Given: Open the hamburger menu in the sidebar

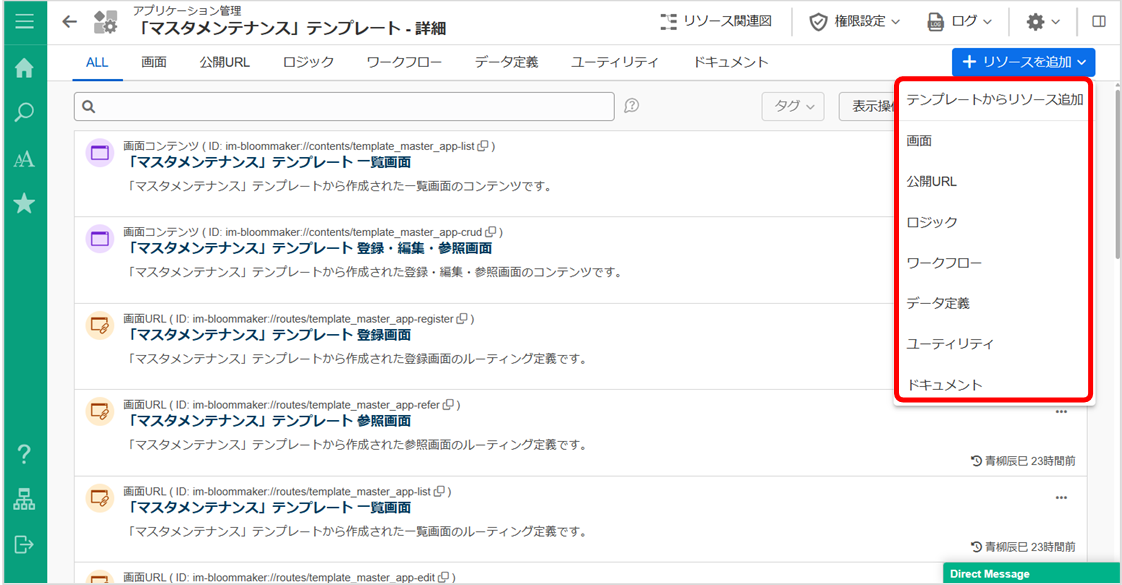Looking at the screenshot, I should point(24,21).
